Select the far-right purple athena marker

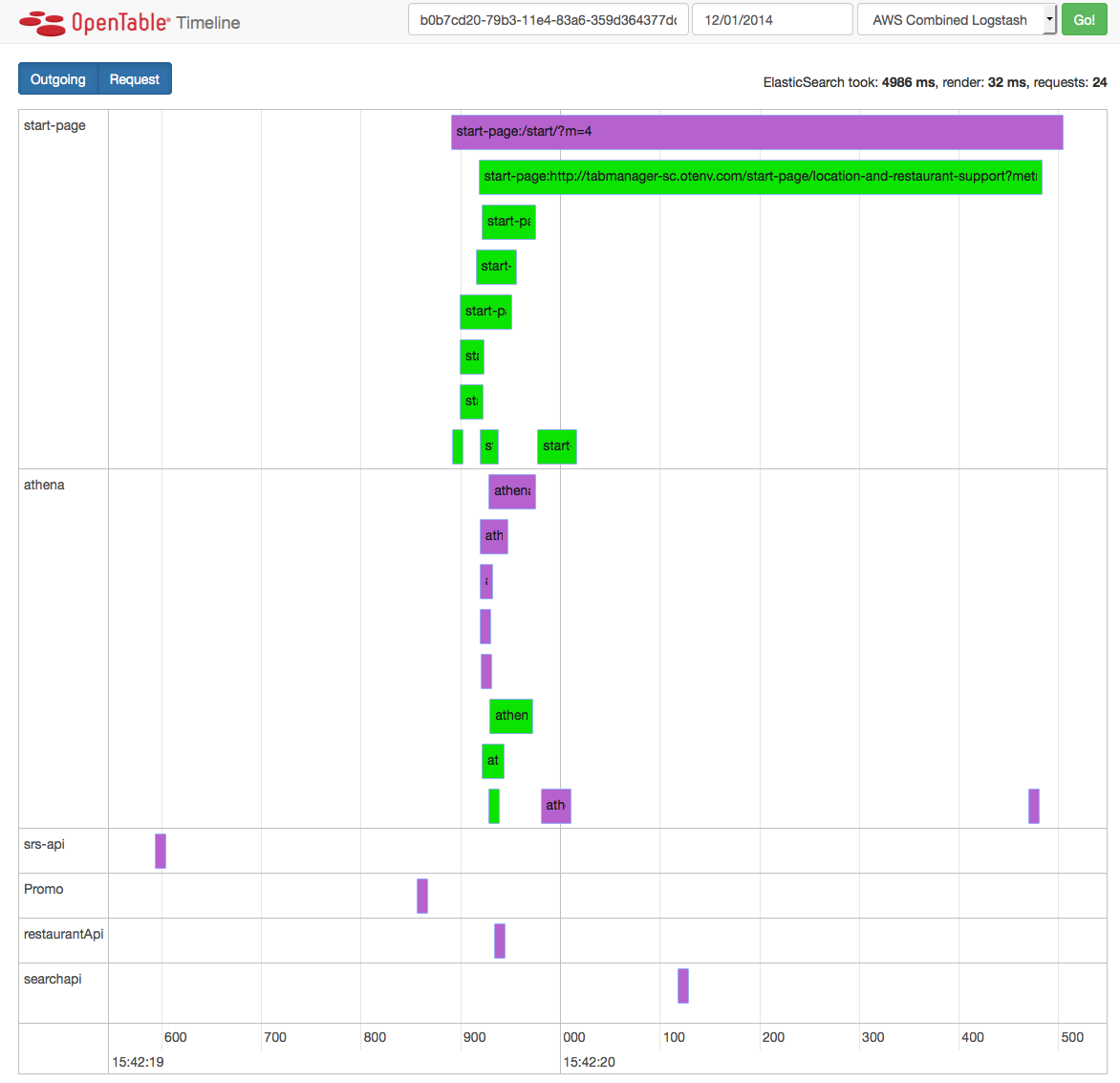click(x=1034, y=806)
